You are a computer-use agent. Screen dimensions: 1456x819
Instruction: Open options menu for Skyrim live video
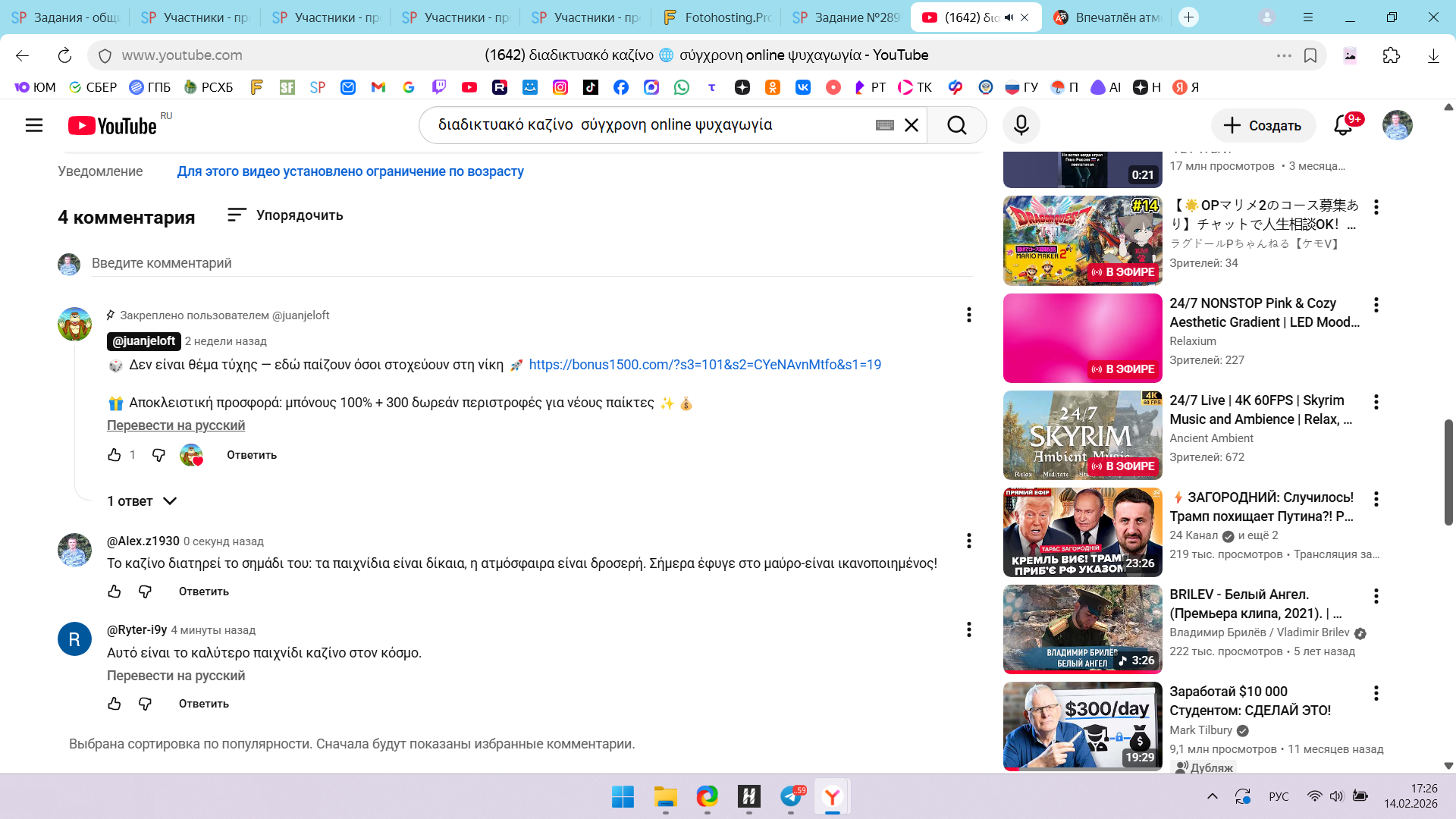[x=1376, y=402]
